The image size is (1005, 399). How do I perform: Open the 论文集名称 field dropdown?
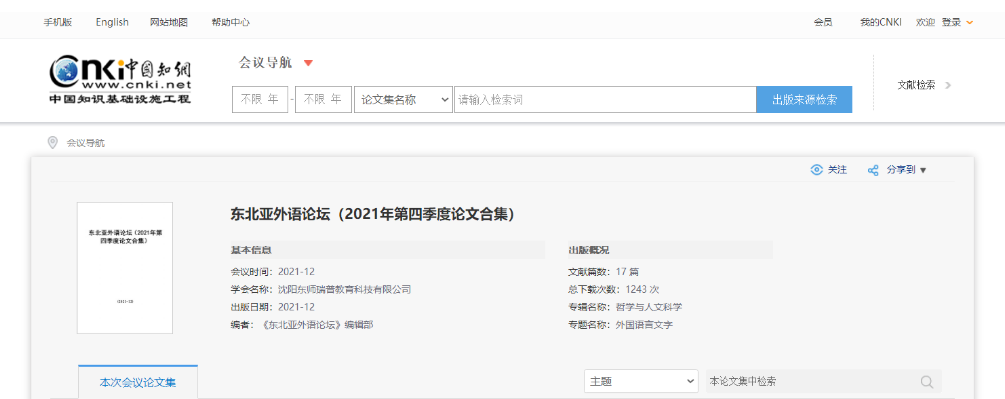pos(403,100)
